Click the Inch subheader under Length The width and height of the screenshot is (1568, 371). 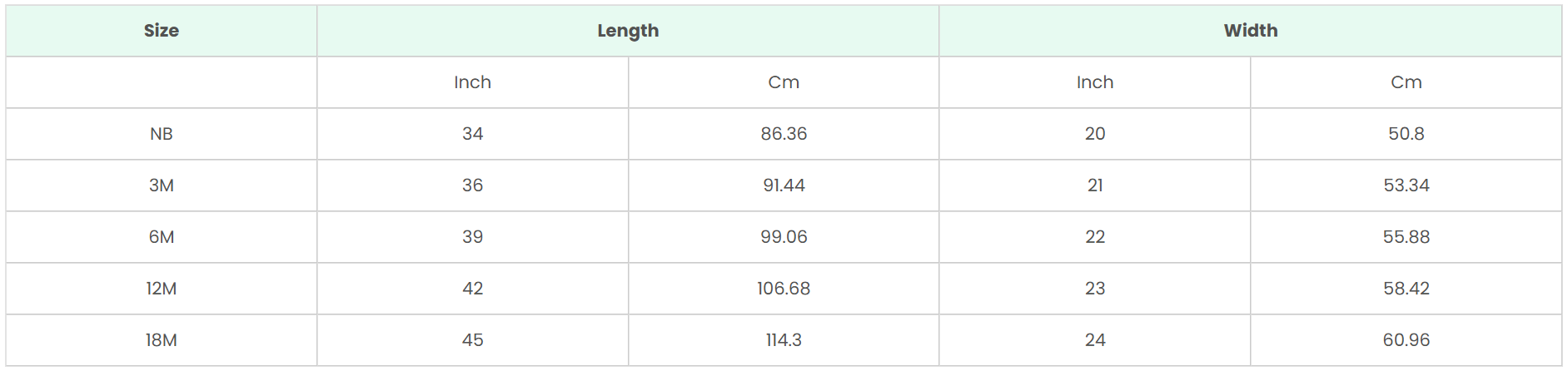[472, 82]
